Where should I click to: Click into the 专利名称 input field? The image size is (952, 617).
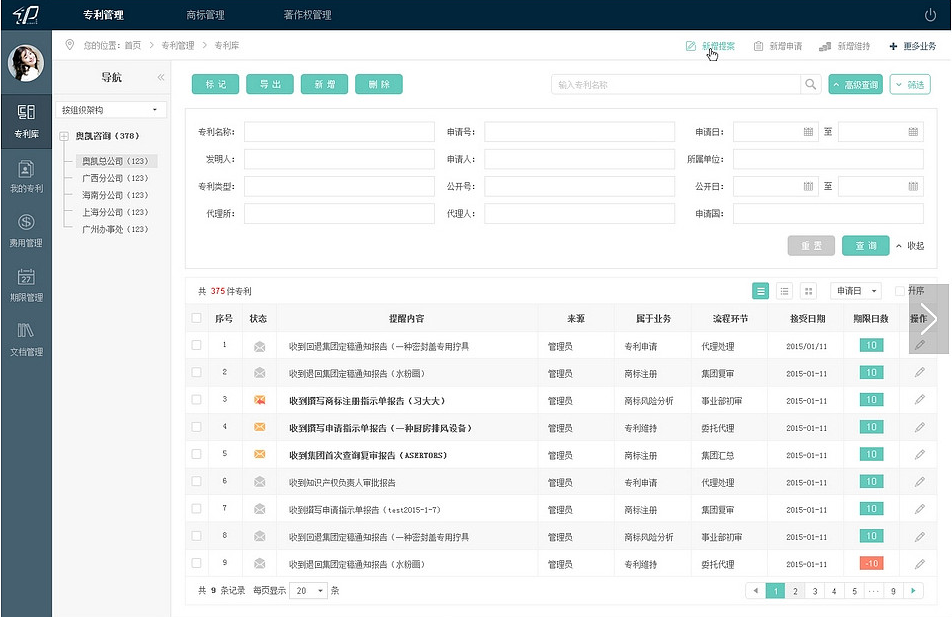click(339, 132)
